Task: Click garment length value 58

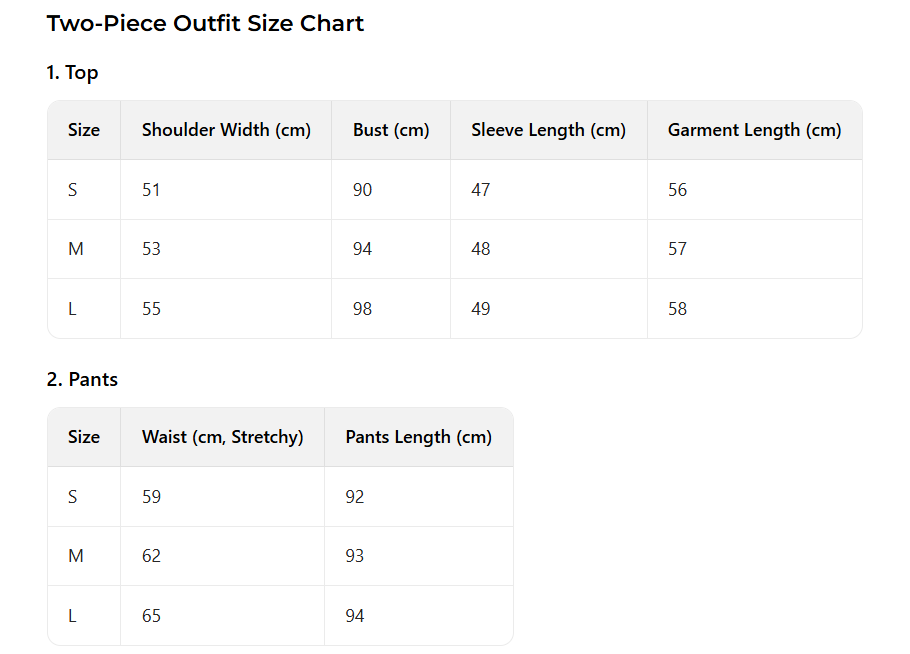Action: 678,309
